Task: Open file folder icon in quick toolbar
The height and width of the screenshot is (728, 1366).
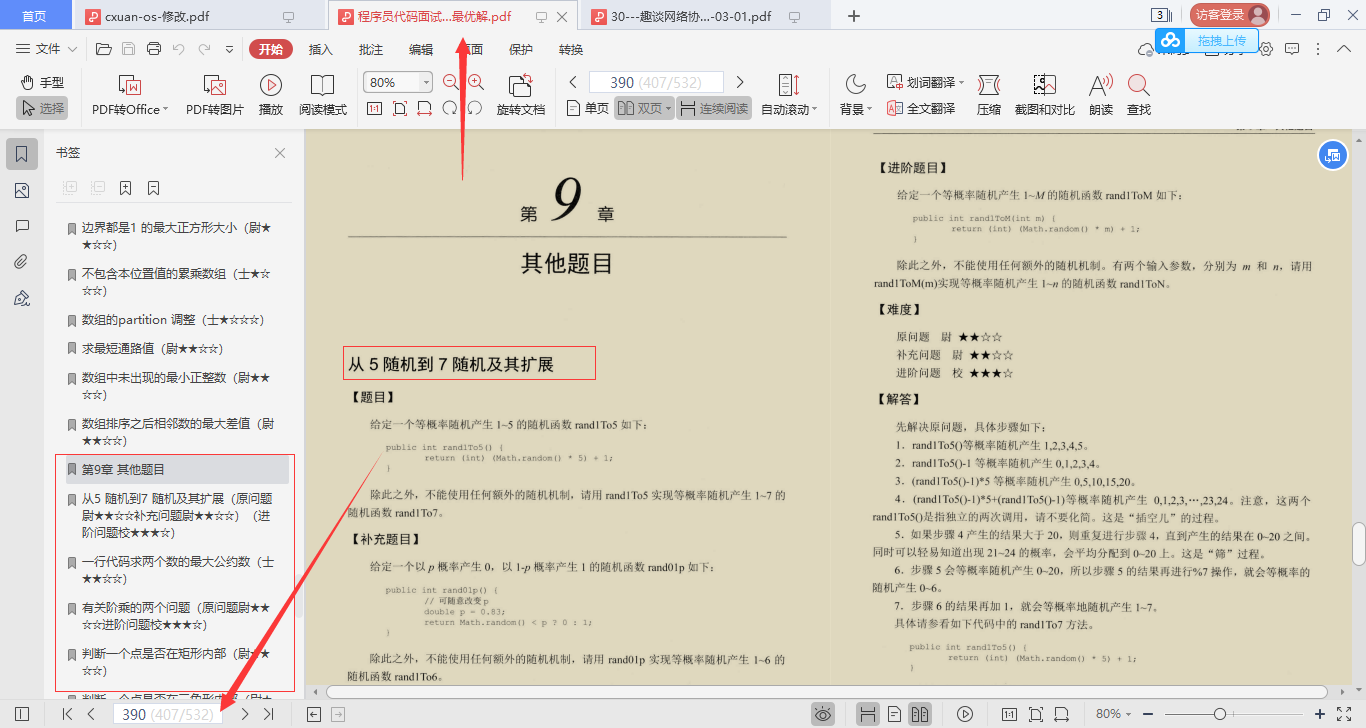Action: pyautogui.click(x=103, y=49)
